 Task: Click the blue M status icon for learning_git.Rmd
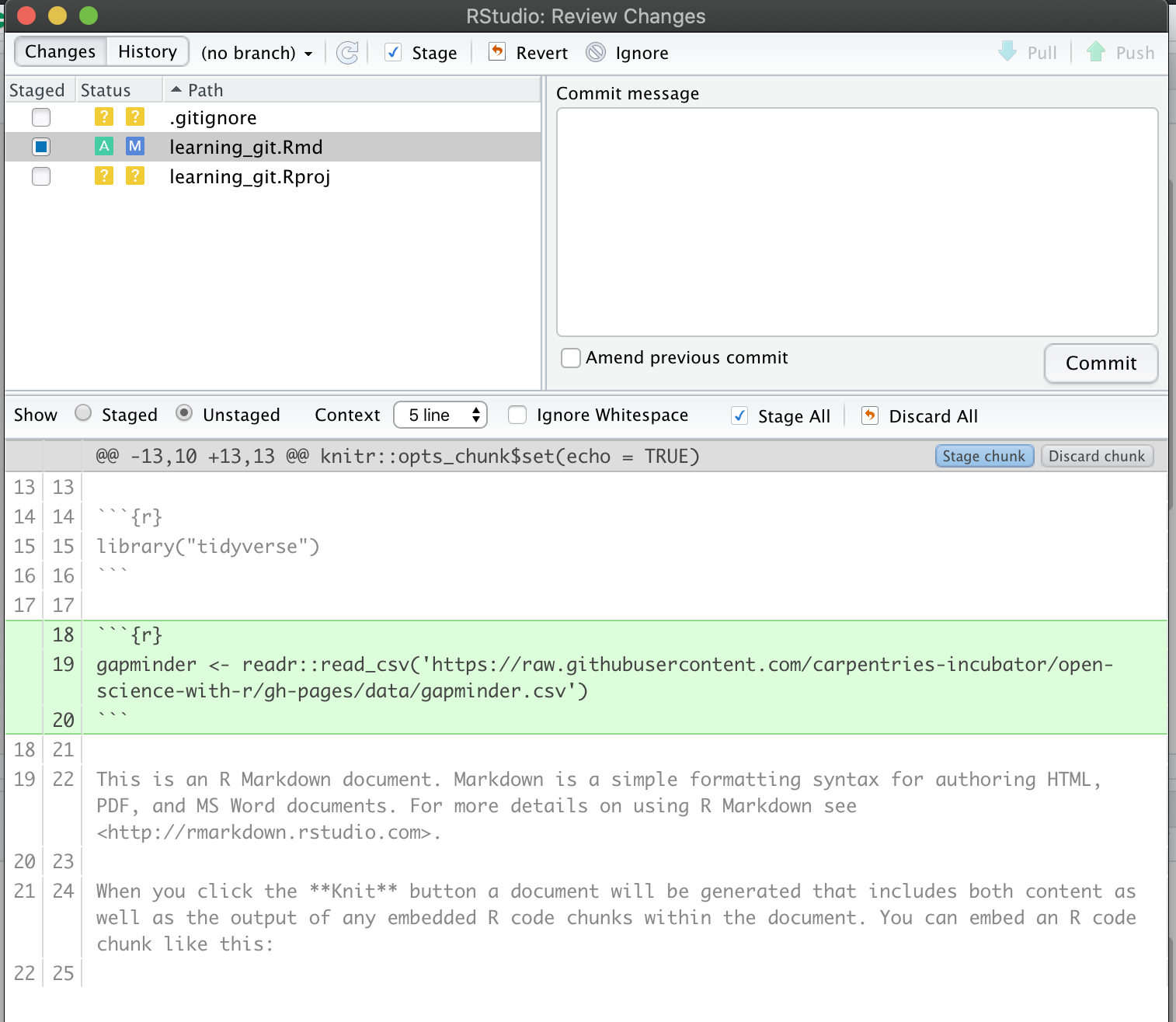coord(135,146)
